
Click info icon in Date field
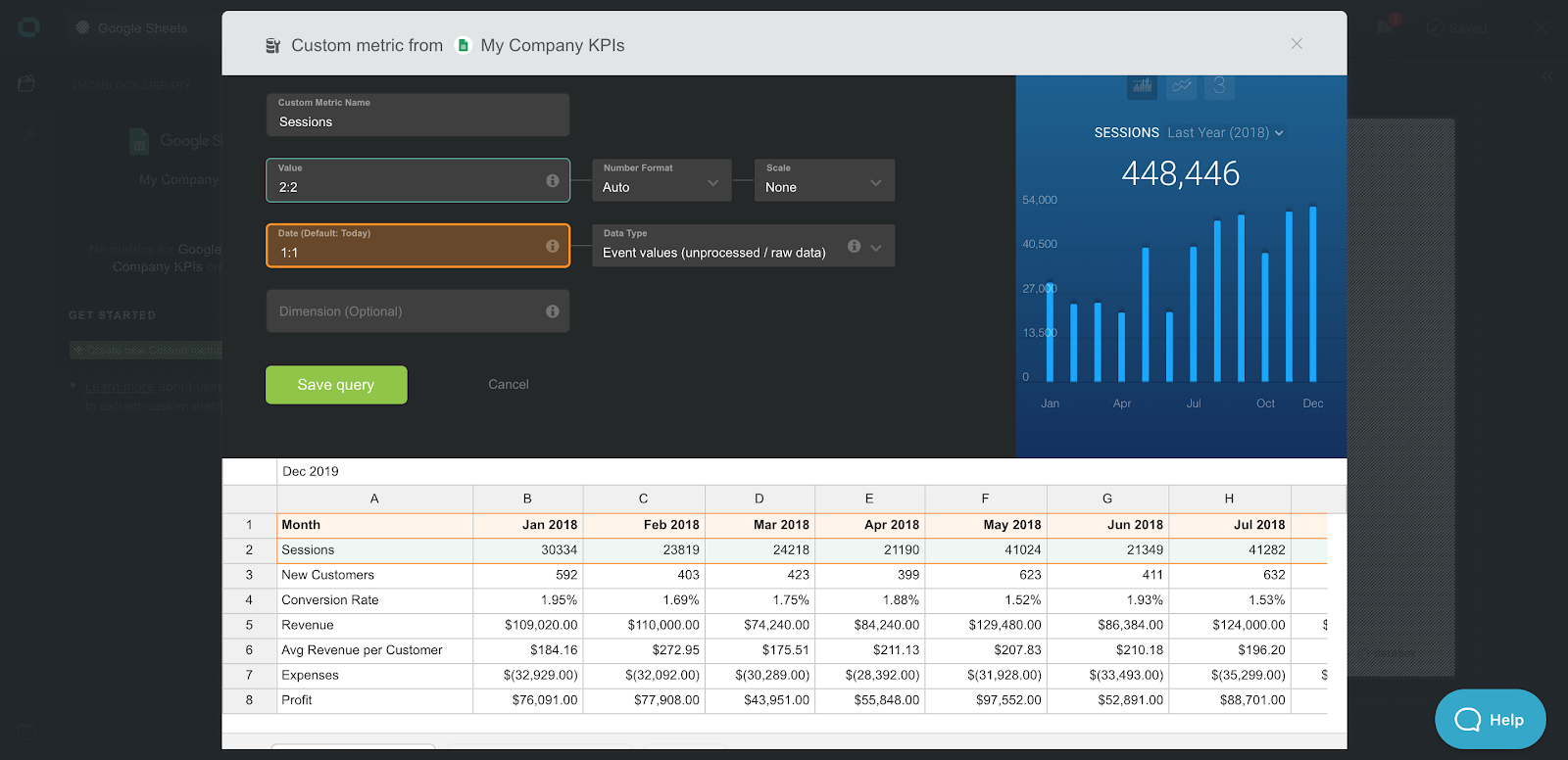click(x=553, y=246)
